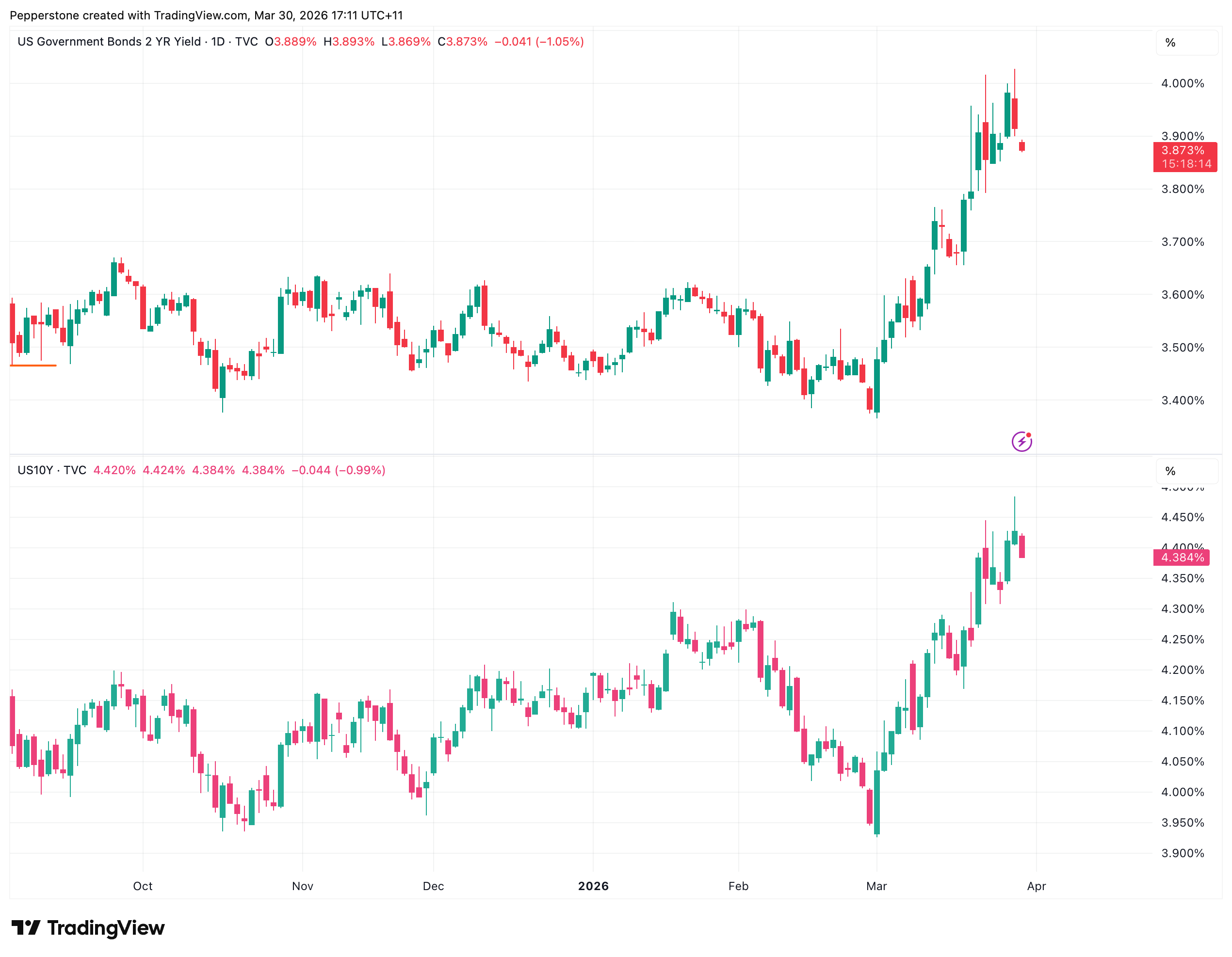The height and width of the screenshot is (957, 1232).
Task: Click the 2-year yield close value C3.873%
Action: pos(463,42)
